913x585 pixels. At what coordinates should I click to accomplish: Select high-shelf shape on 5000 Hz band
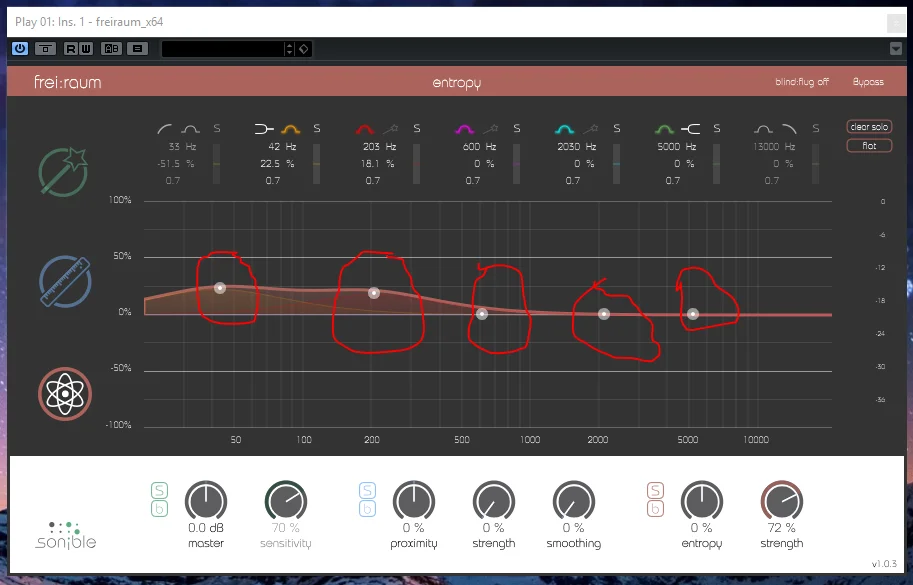click(691, 129)
